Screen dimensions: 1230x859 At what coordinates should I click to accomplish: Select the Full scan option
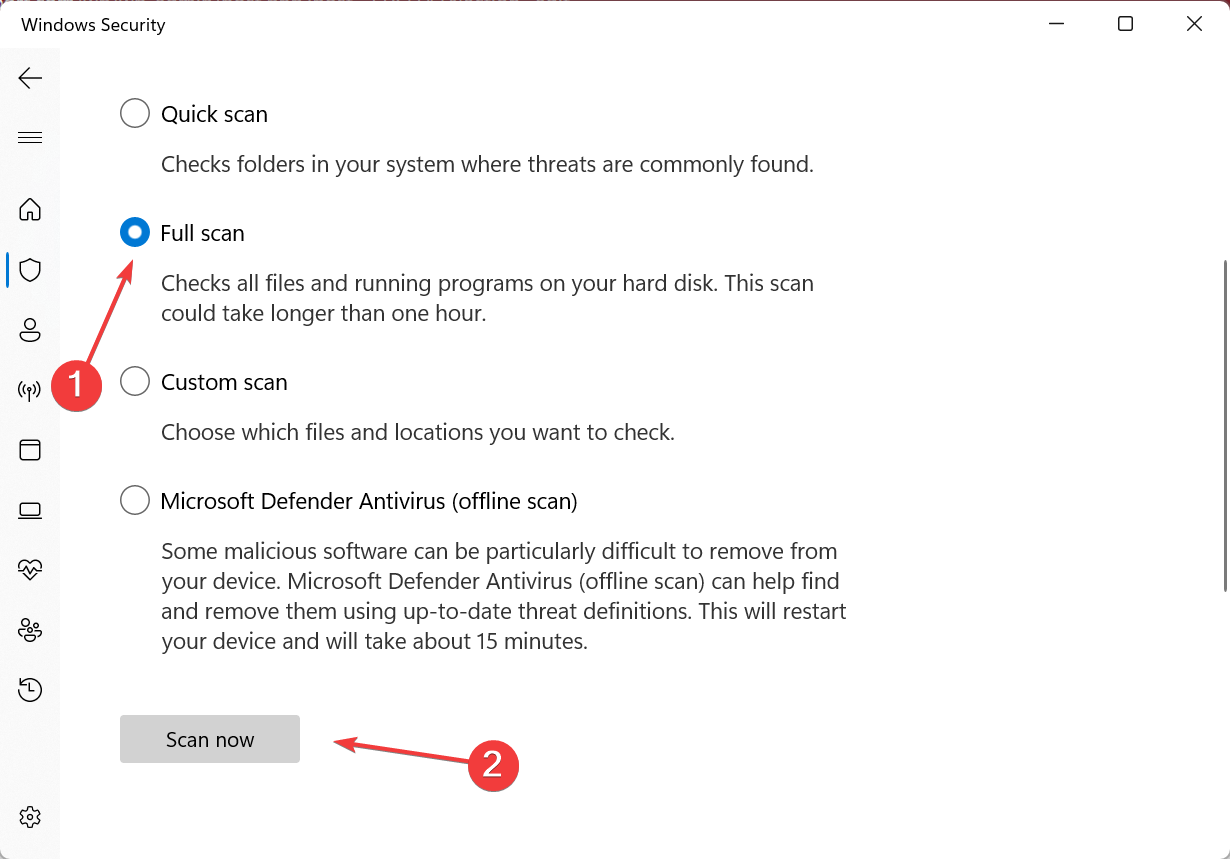pyautogui.click(x=134, y=232)
